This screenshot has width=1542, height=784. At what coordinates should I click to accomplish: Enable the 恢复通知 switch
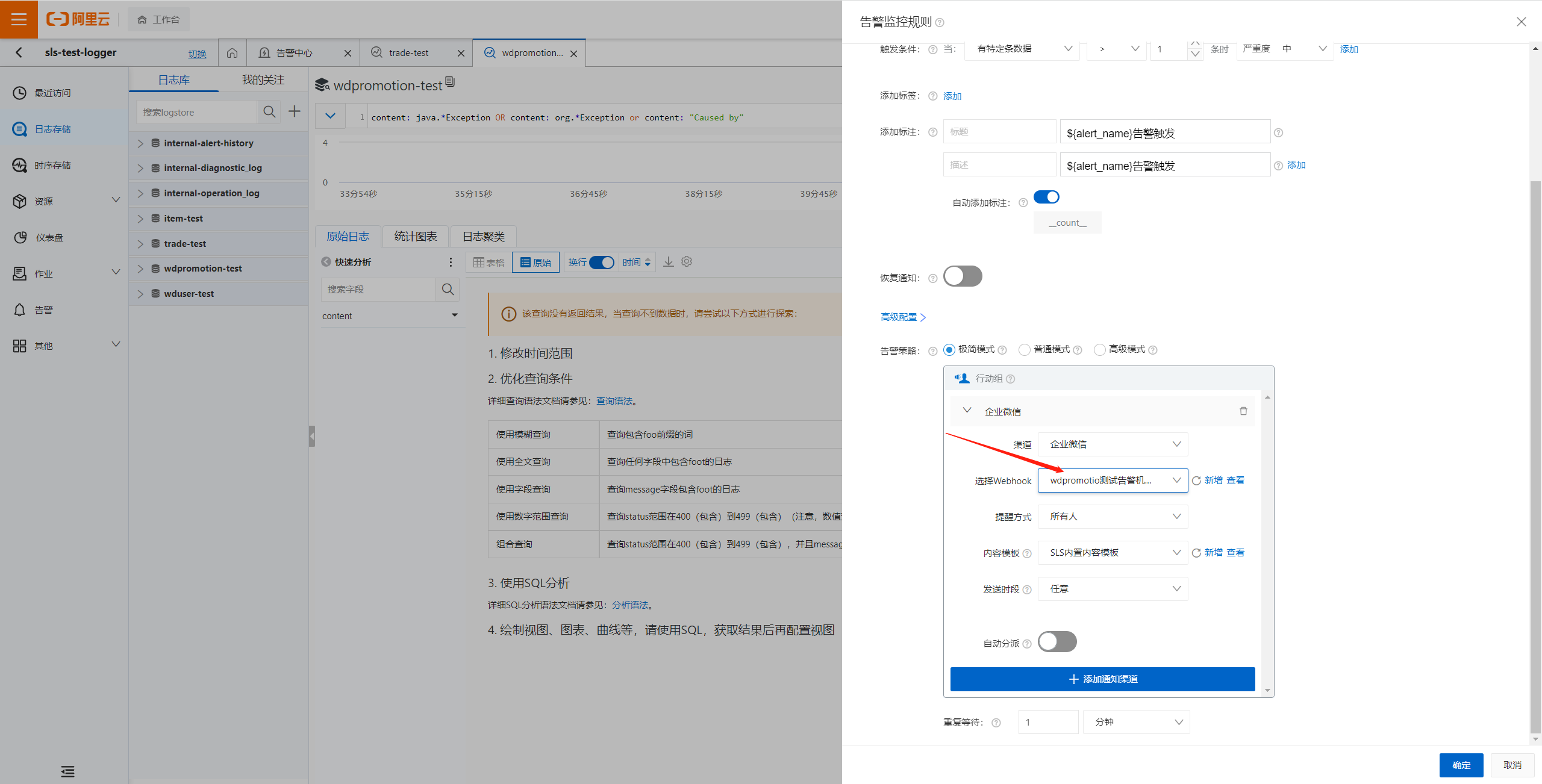click(x=962, y=276)
